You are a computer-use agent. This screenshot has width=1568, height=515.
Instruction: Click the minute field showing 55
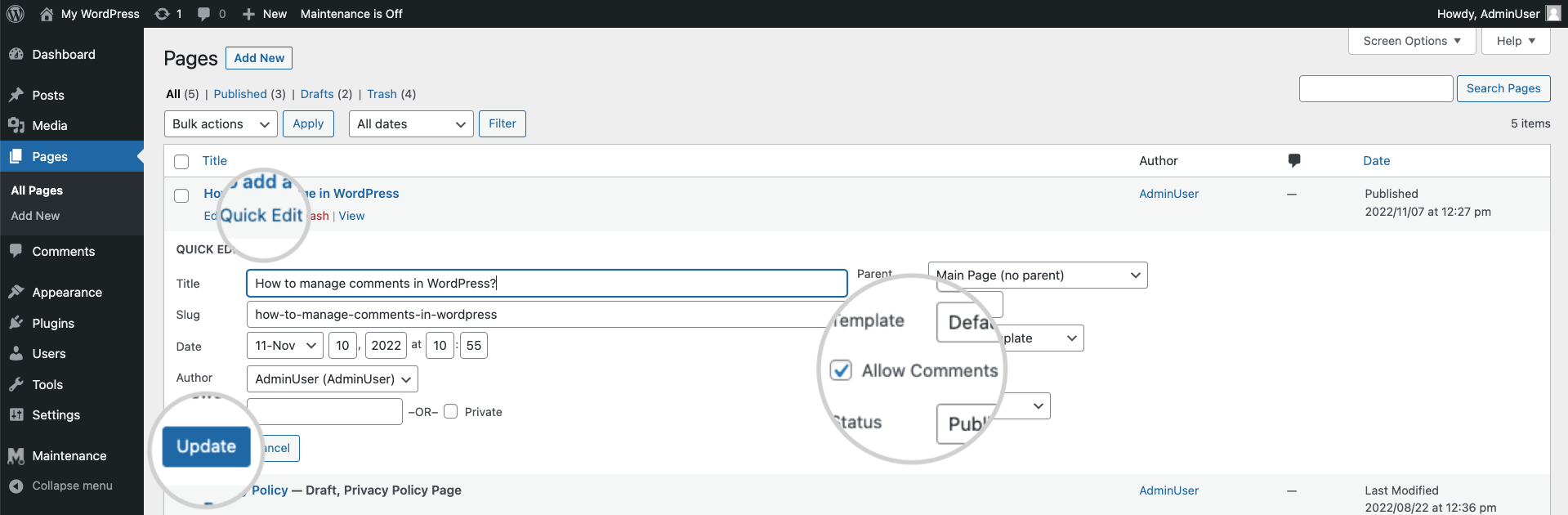474,346
